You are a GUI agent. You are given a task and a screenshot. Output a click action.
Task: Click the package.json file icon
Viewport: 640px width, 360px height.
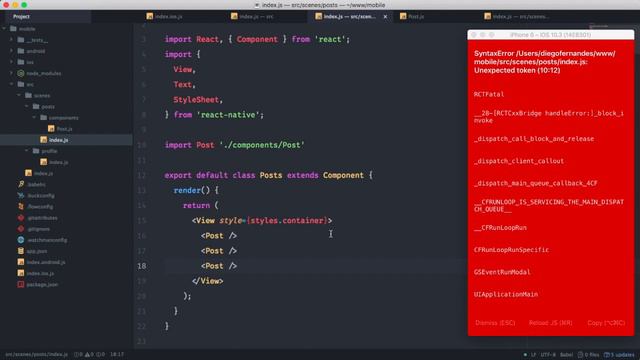[21, 284]
